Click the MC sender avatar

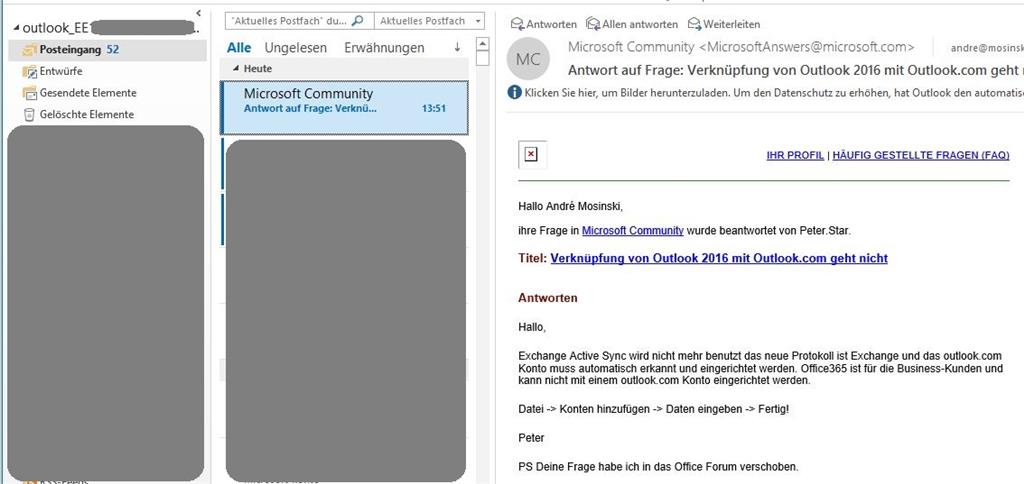pos(528,59)
